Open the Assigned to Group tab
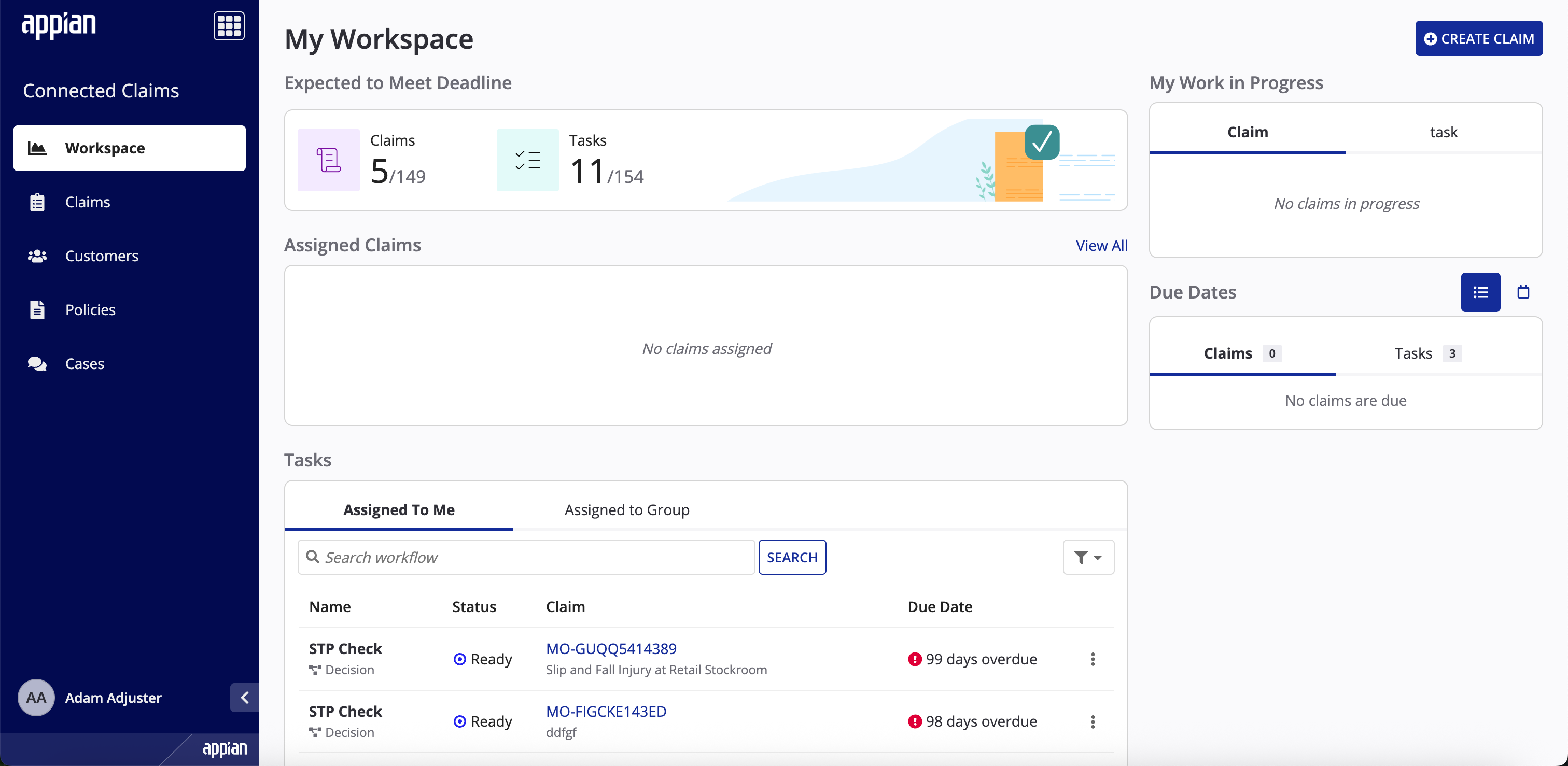This screenshot has height=766, width=1568. [x=626, y=509]
